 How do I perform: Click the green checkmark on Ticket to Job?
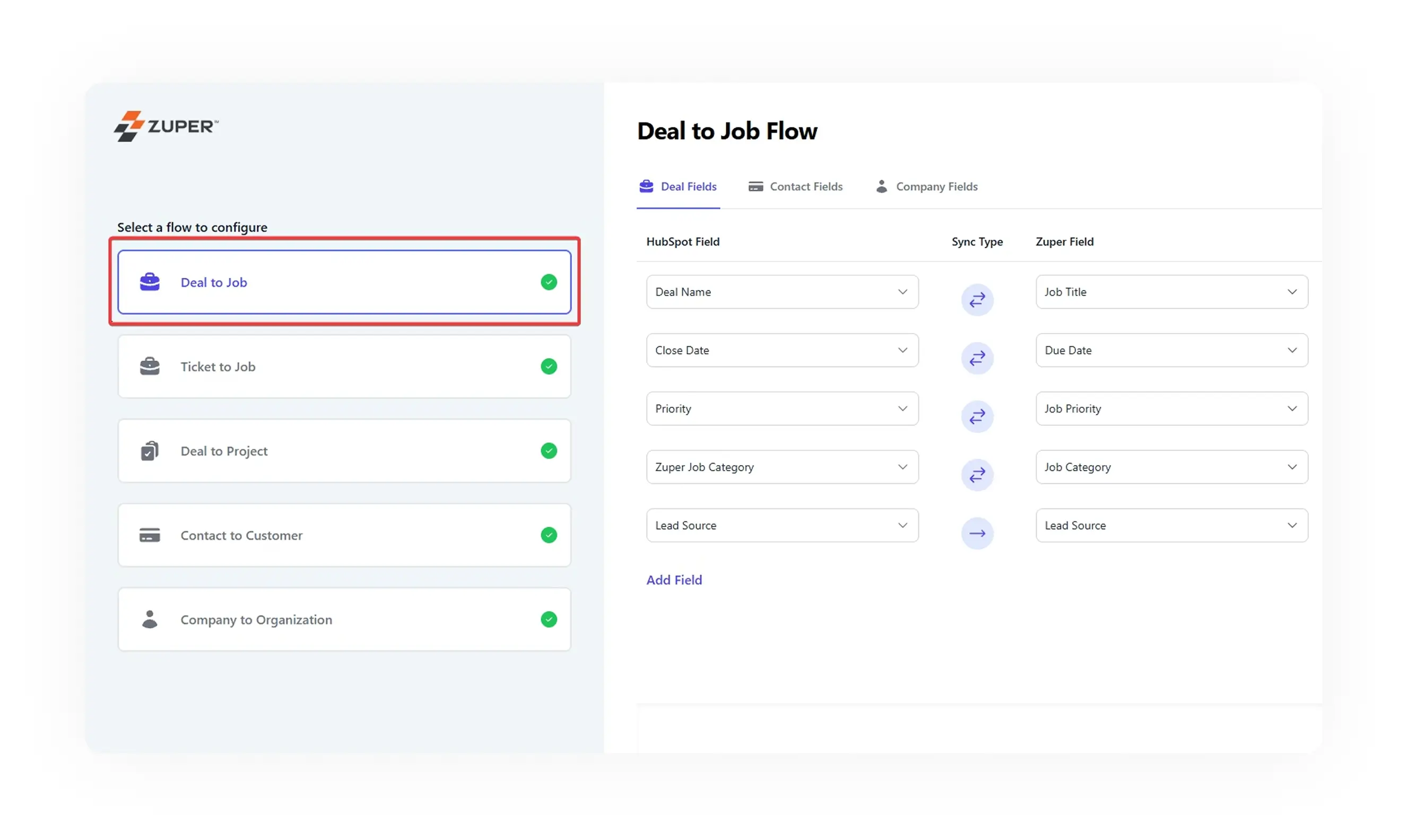coord(548,366)
